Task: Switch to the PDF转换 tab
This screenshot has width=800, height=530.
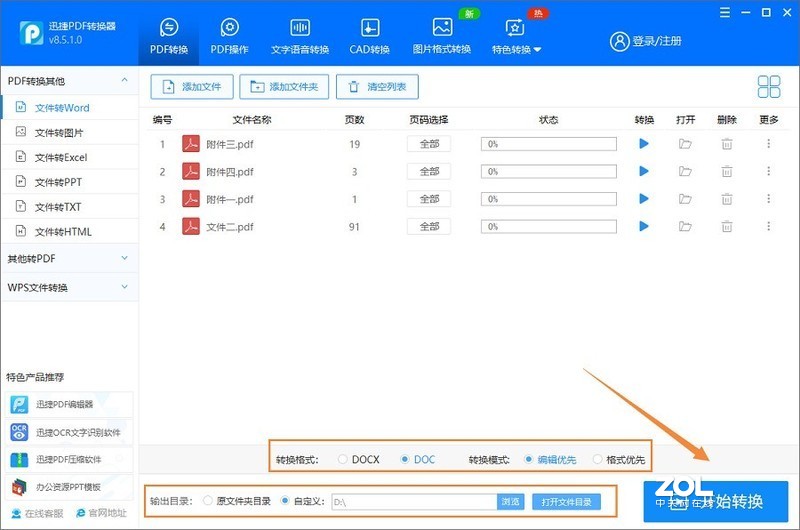Action: pyautogui.click(x=169, y=36)
